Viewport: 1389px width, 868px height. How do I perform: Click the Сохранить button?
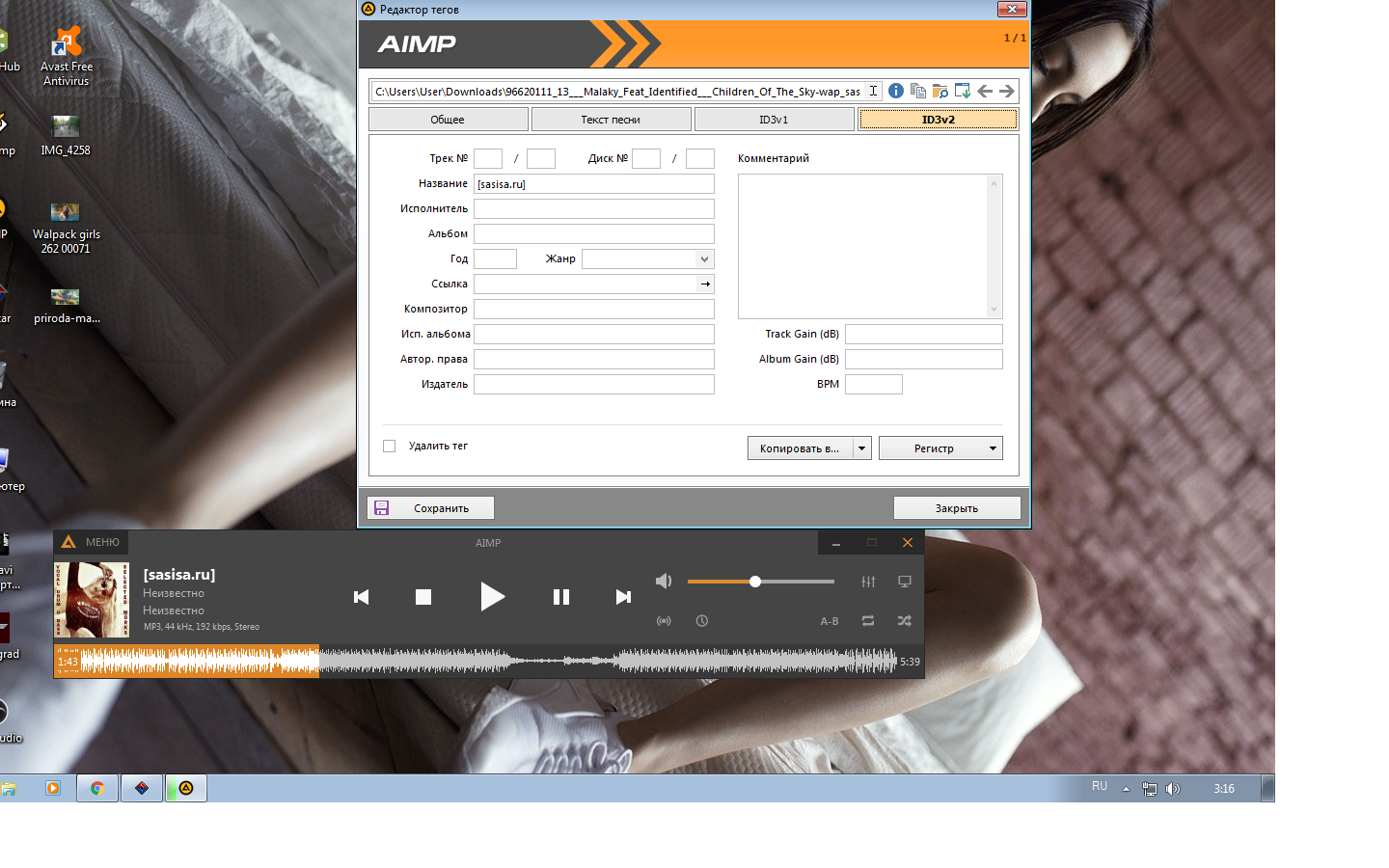point(430,508)
